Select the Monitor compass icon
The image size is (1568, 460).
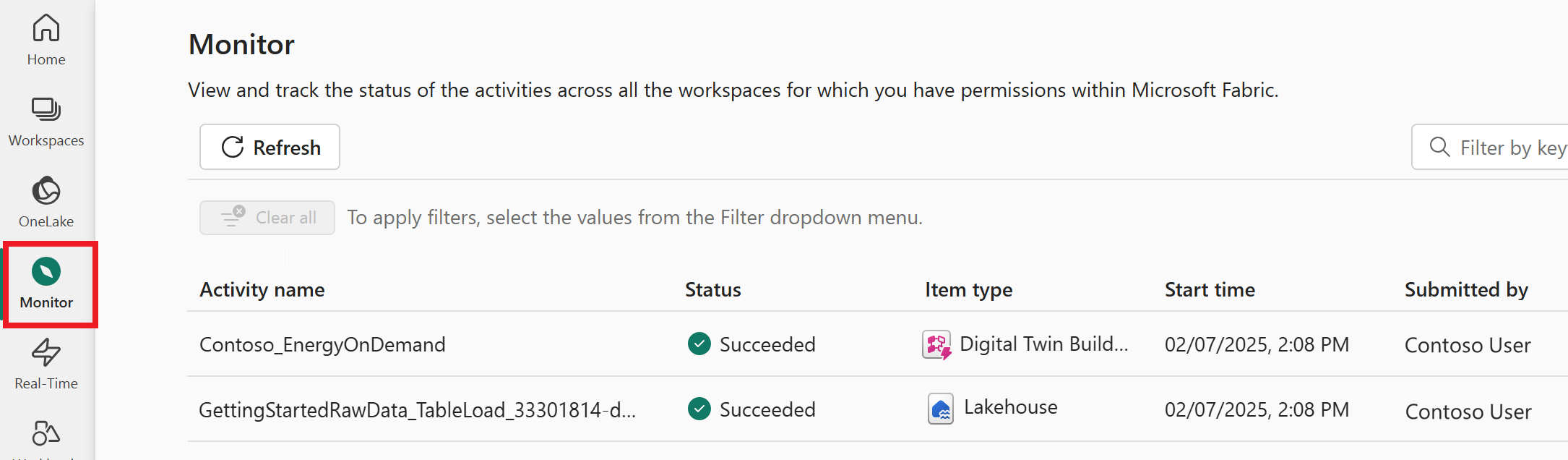pos(46,272)
